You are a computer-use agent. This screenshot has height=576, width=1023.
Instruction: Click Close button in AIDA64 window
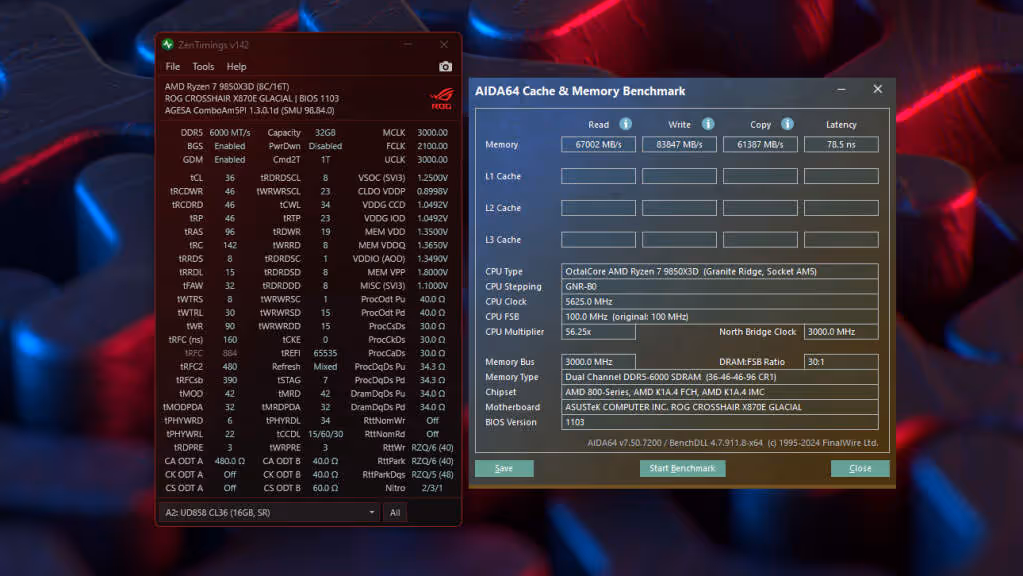click(x=860, y=468)
